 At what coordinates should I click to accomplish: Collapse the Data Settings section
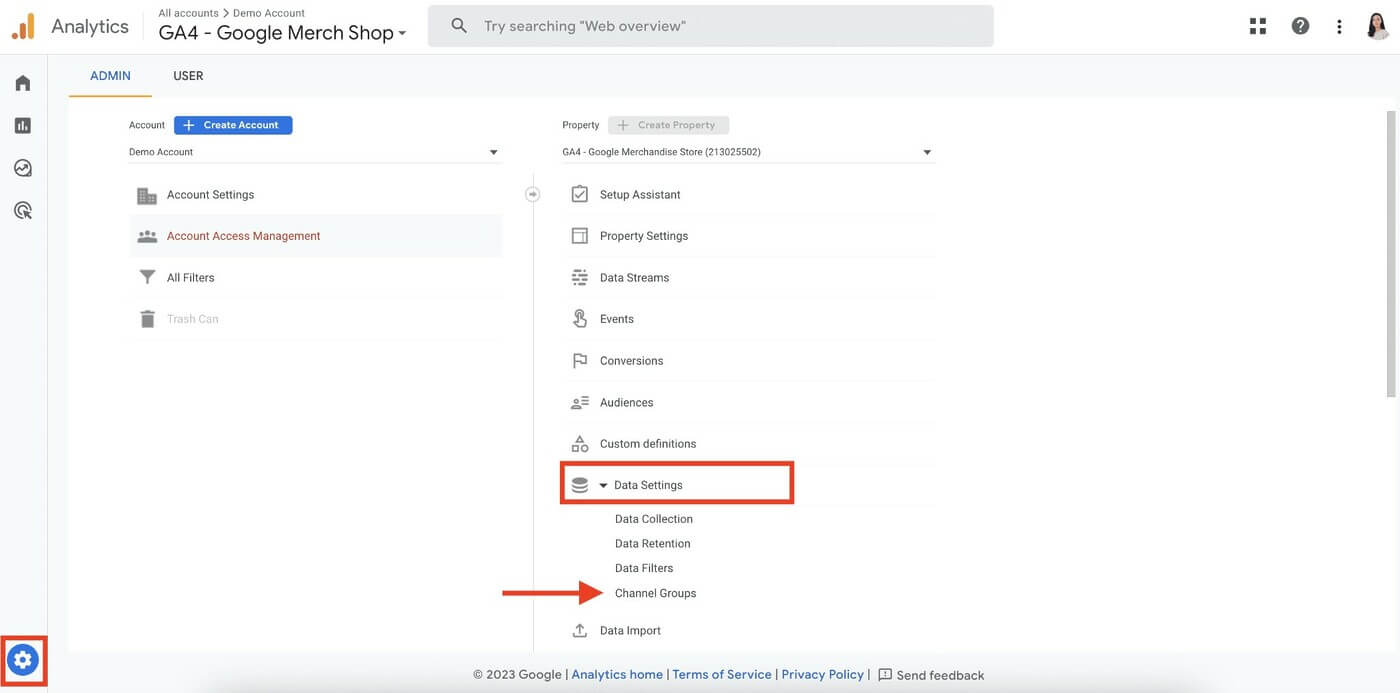click(x=602, y=483)
